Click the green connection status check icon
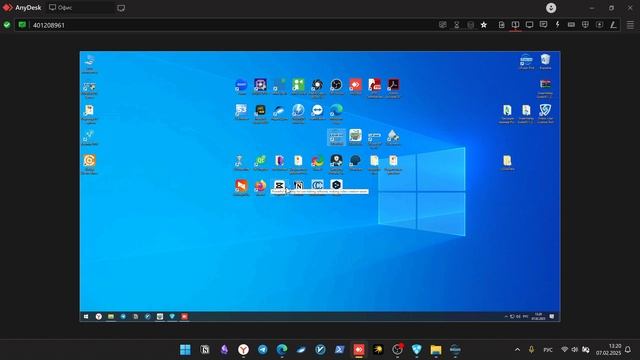640x360 pixels. [7, 25]
